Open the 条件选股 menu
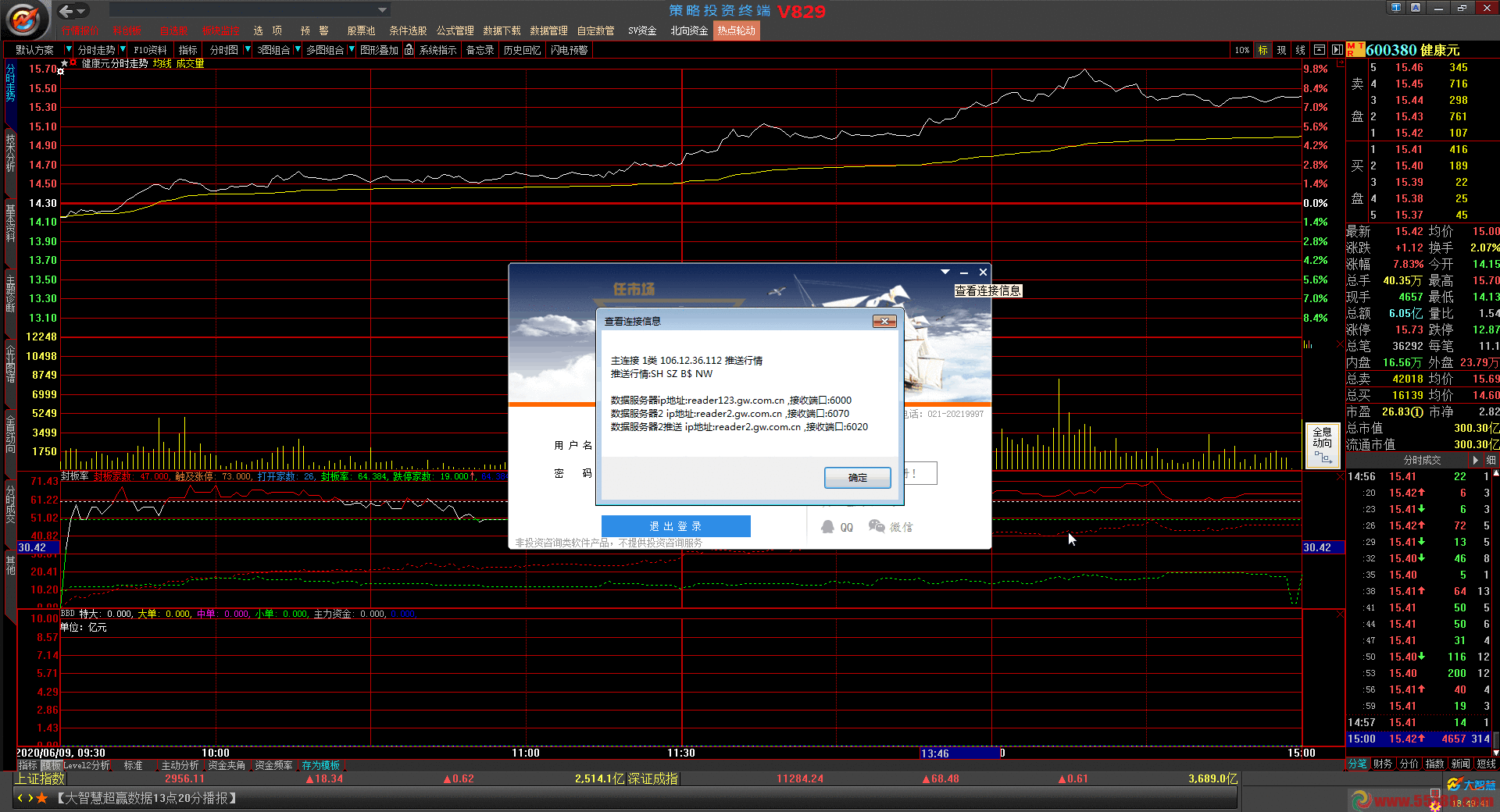 coord(408,31)
